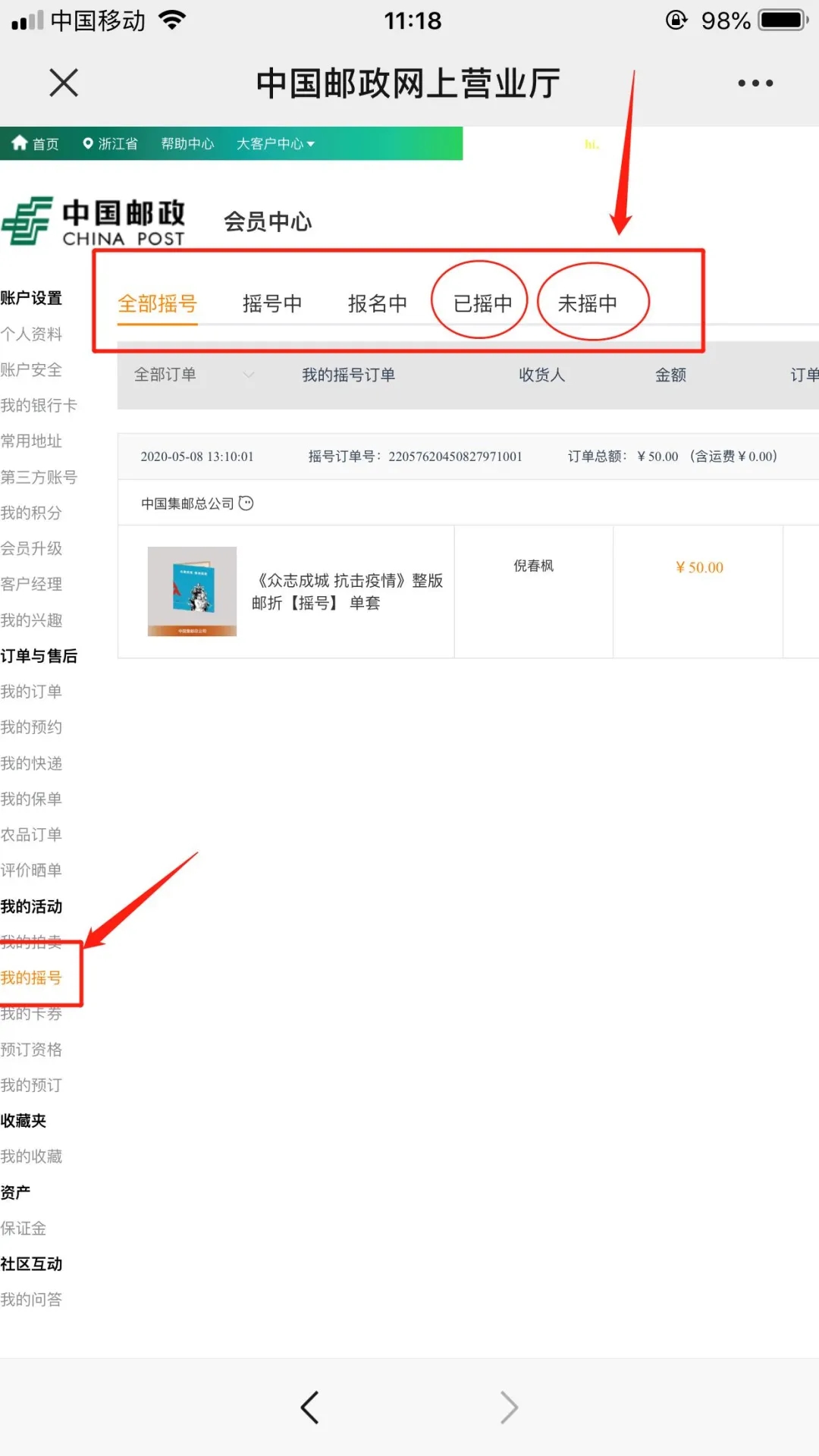This screenshot has height=1456, width=819.
Task: Open 我的摇号 in sidebar
Action: (x=31, y=977)
